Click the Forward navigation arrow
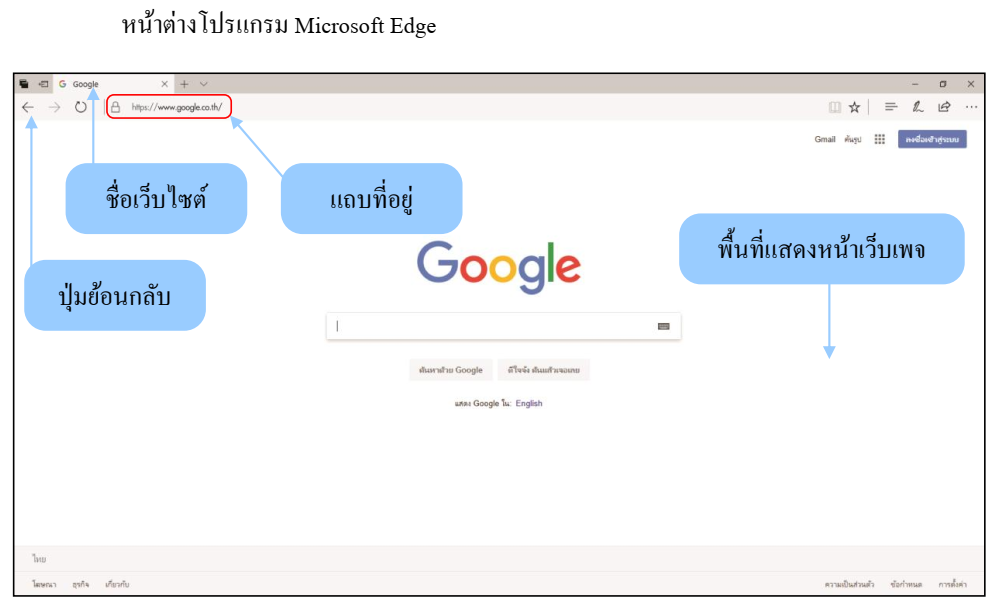 54,107
